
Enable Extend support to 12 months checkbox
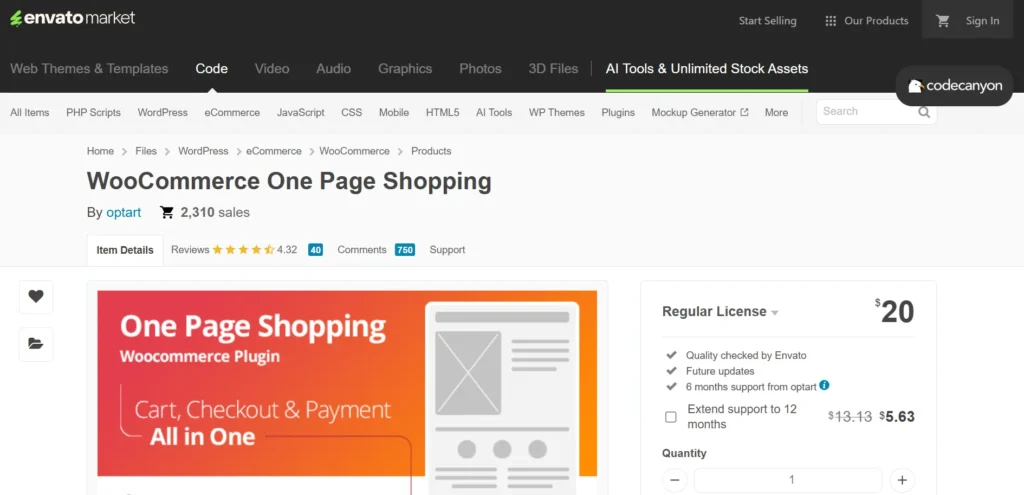coord(671,417)
